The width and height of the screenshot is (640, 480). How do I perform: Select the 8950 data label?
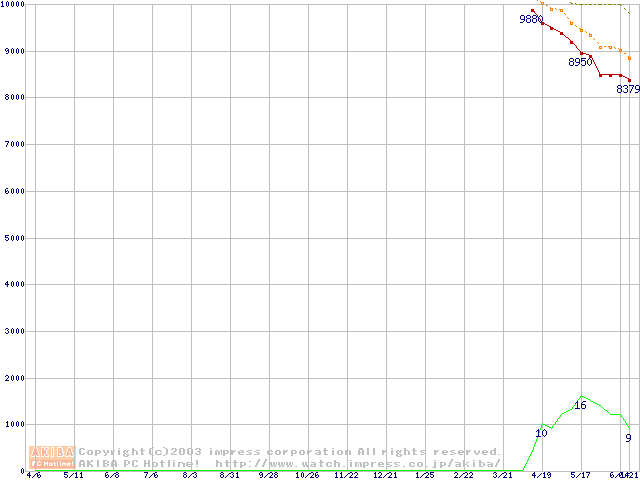pyautogui.click(x=580, y=62)
